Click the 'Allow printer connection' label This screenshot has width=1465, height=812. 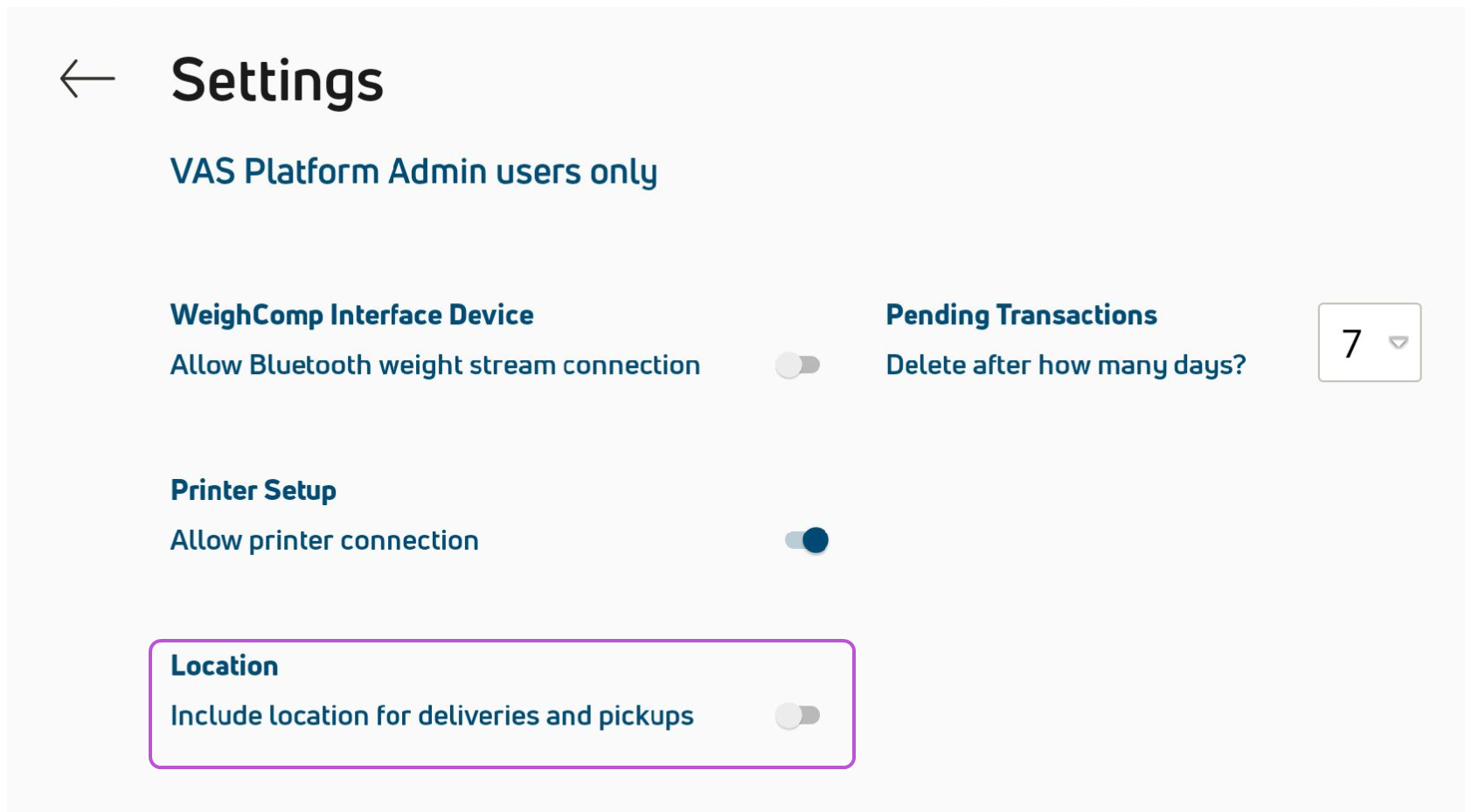pyautogui.click(x=324, y=541)
